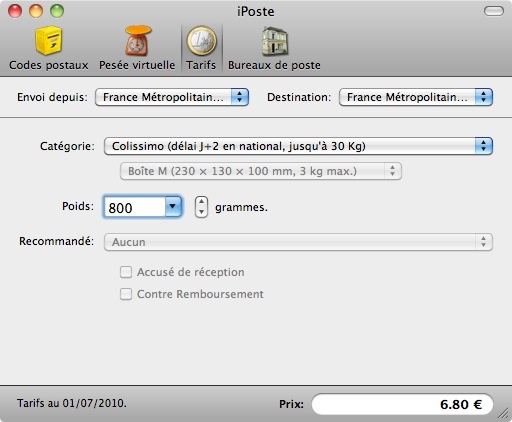Select the Tarifs euro coin icon
This screenshot has width=512, height=422.
click(x=201, y=41)
